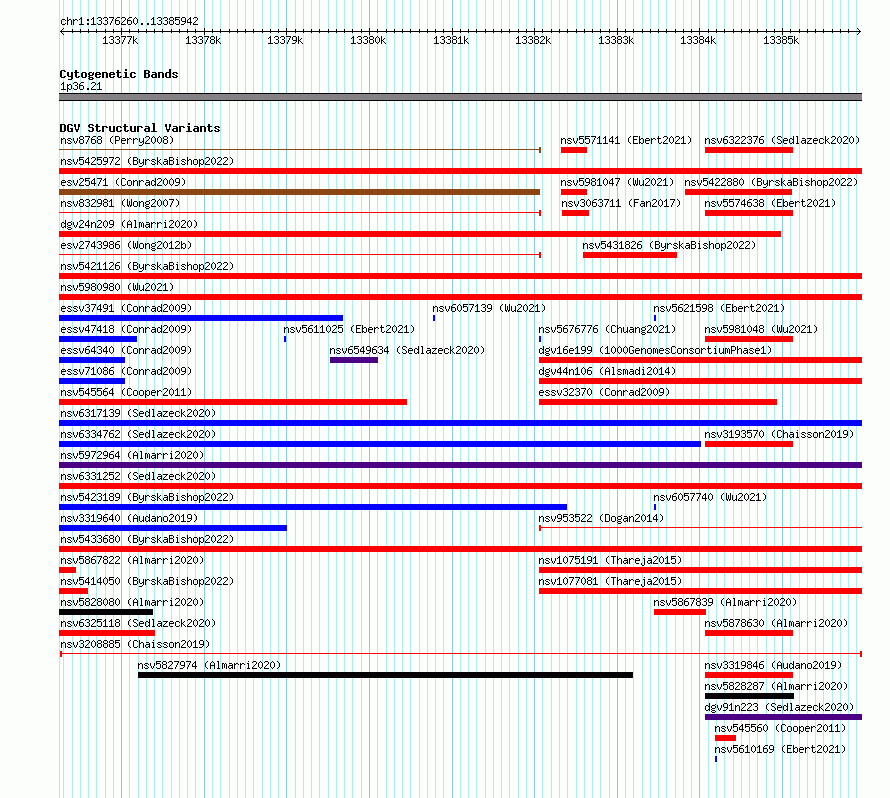
Task: Click the nsv5621598 (Ebert2021) label
Action: pos(719,308)
